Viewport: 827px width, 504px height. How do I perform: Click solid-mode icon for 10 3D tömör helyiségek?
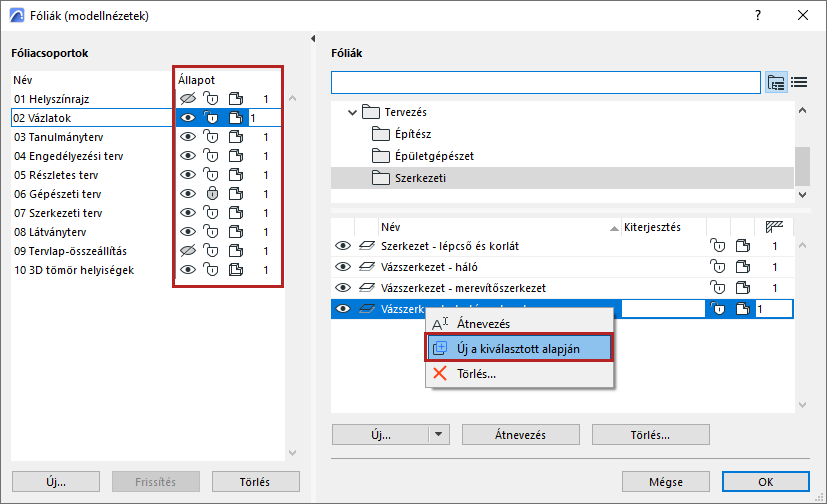click(235, 269)
